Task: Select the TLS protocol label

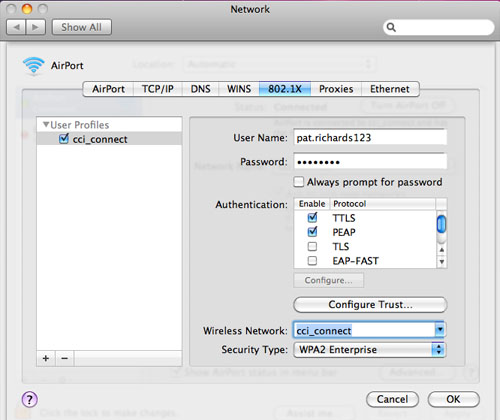Action: pyautogui.click(x=341, y=246)
